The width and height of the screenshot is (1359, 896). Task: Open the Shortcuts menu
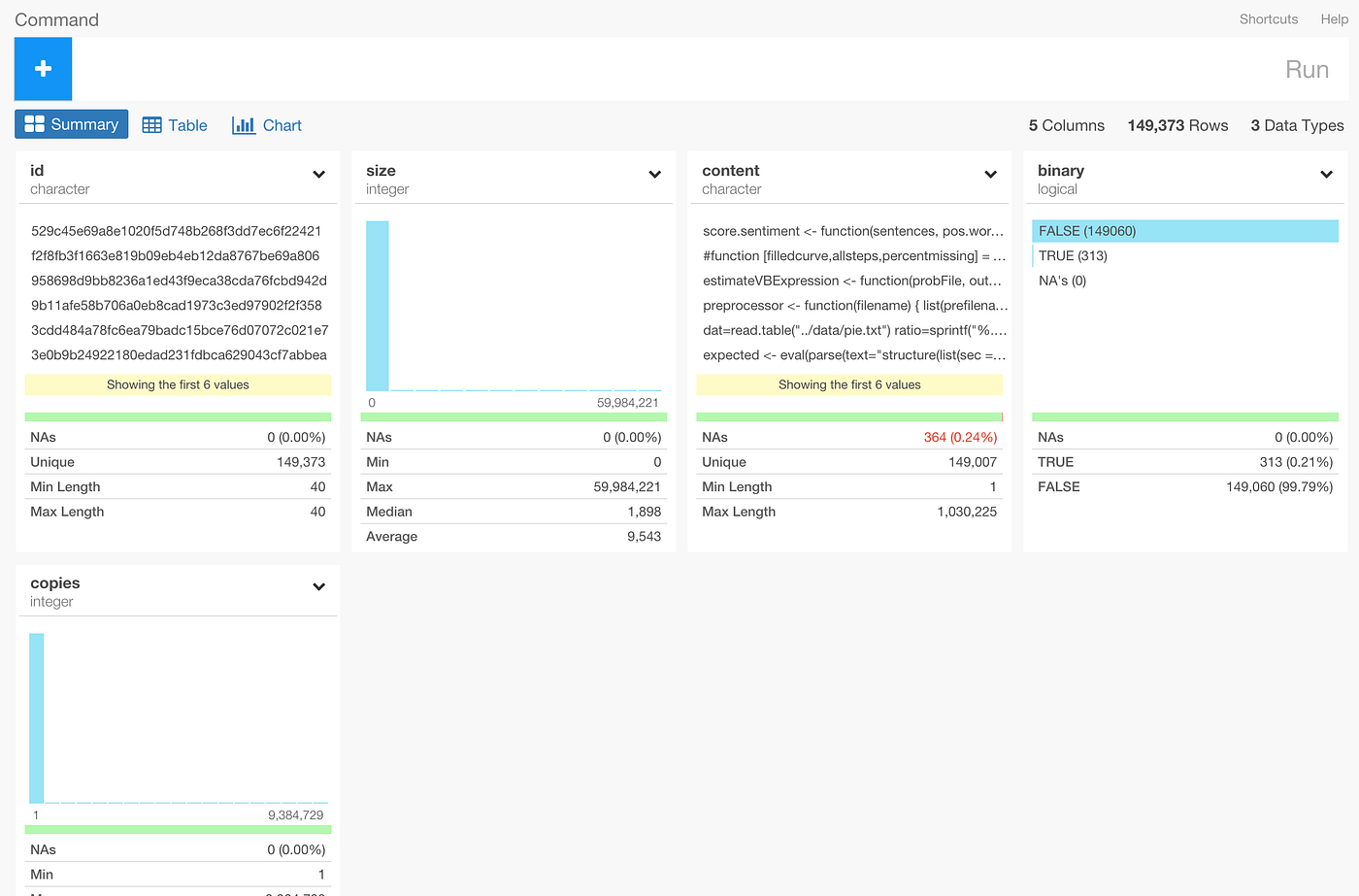tap(1268, 18)
